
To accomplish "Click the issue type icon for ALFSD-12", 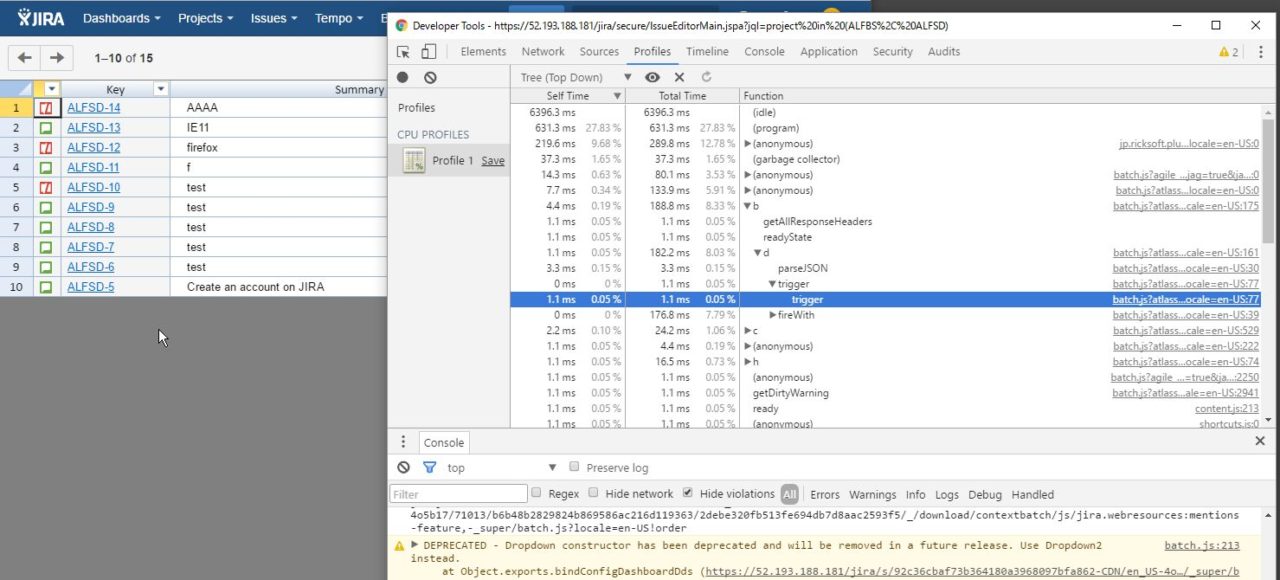I will coord(46,148).
